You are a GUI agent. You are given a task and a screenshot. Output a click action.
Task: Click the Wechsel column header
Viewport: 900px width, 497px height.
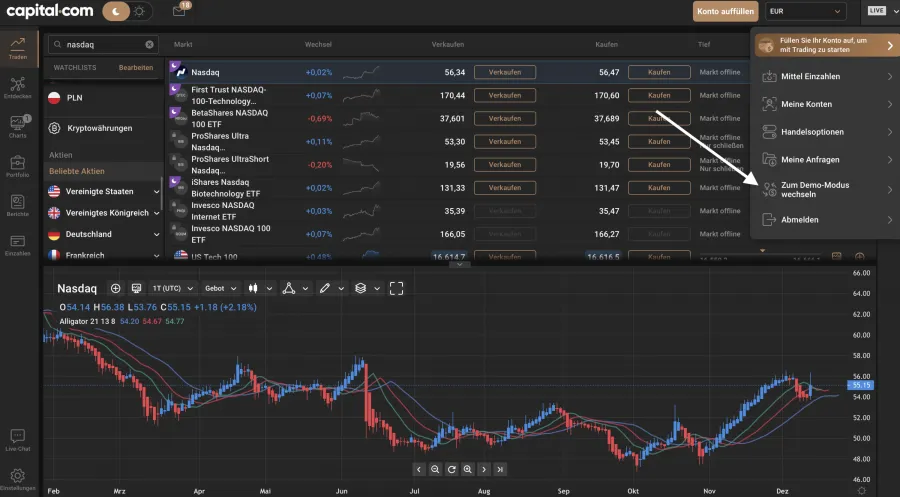[x=318, y=44]
